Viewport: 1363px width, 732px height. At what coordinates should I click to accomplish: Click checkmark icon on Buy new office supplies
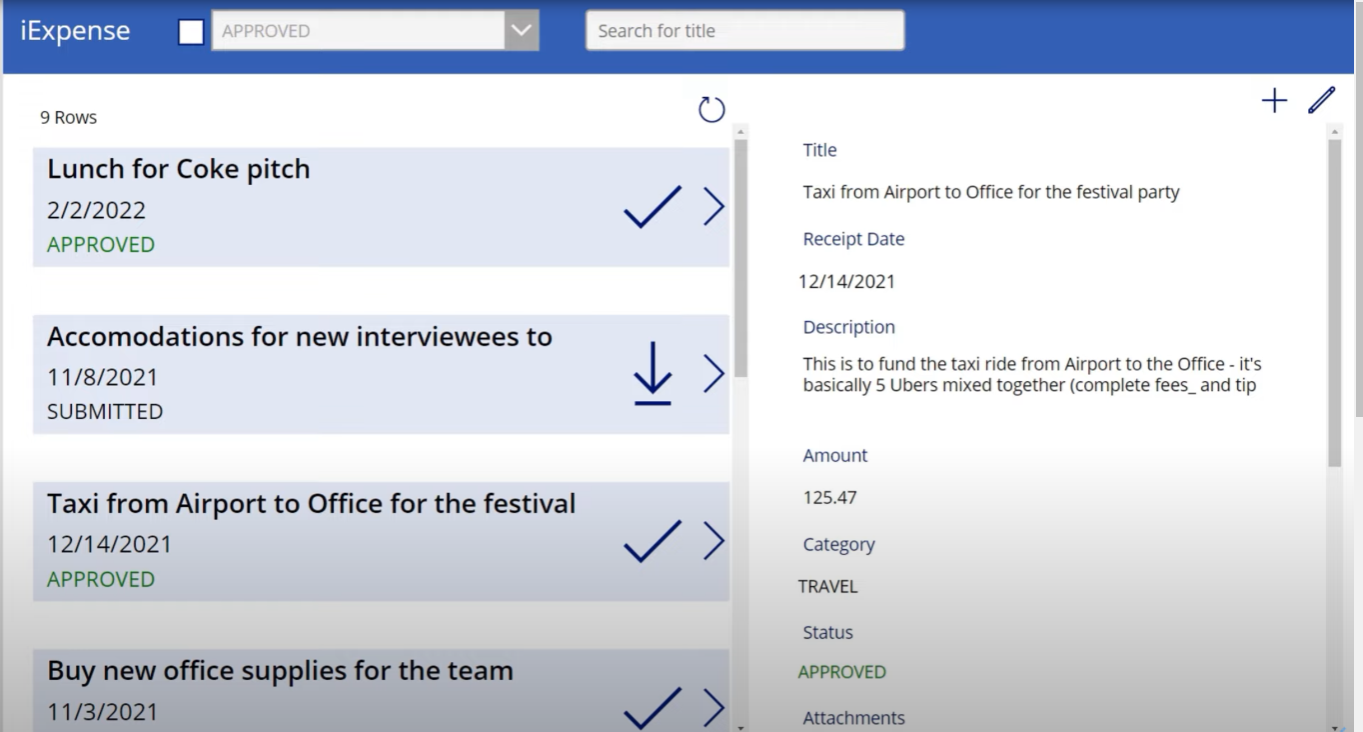click(x=652, y=707)
